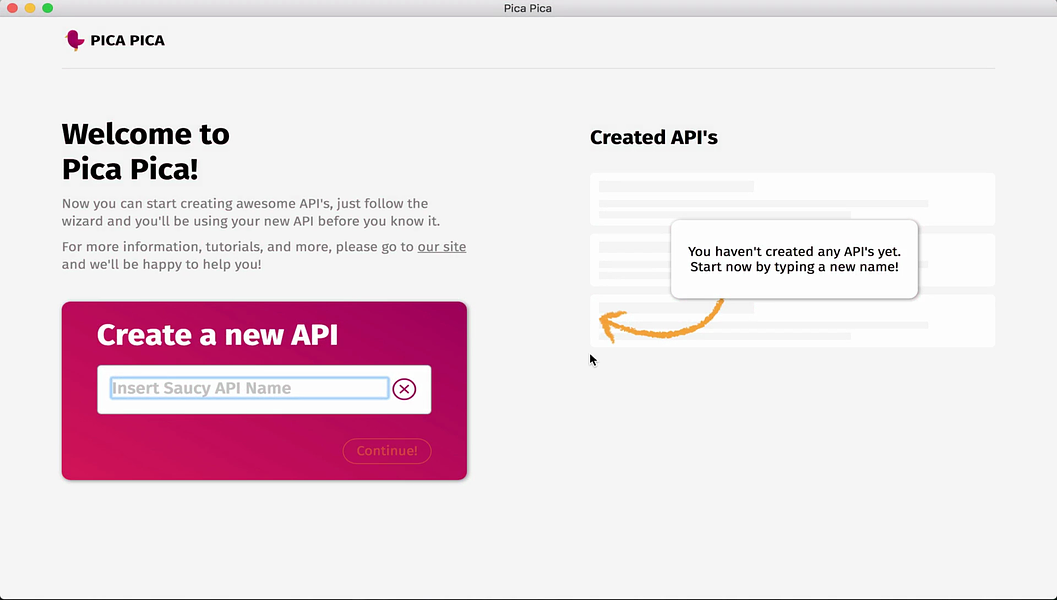
Task: Click the Pica Pica window title text
Action: [x=528, y=8]
